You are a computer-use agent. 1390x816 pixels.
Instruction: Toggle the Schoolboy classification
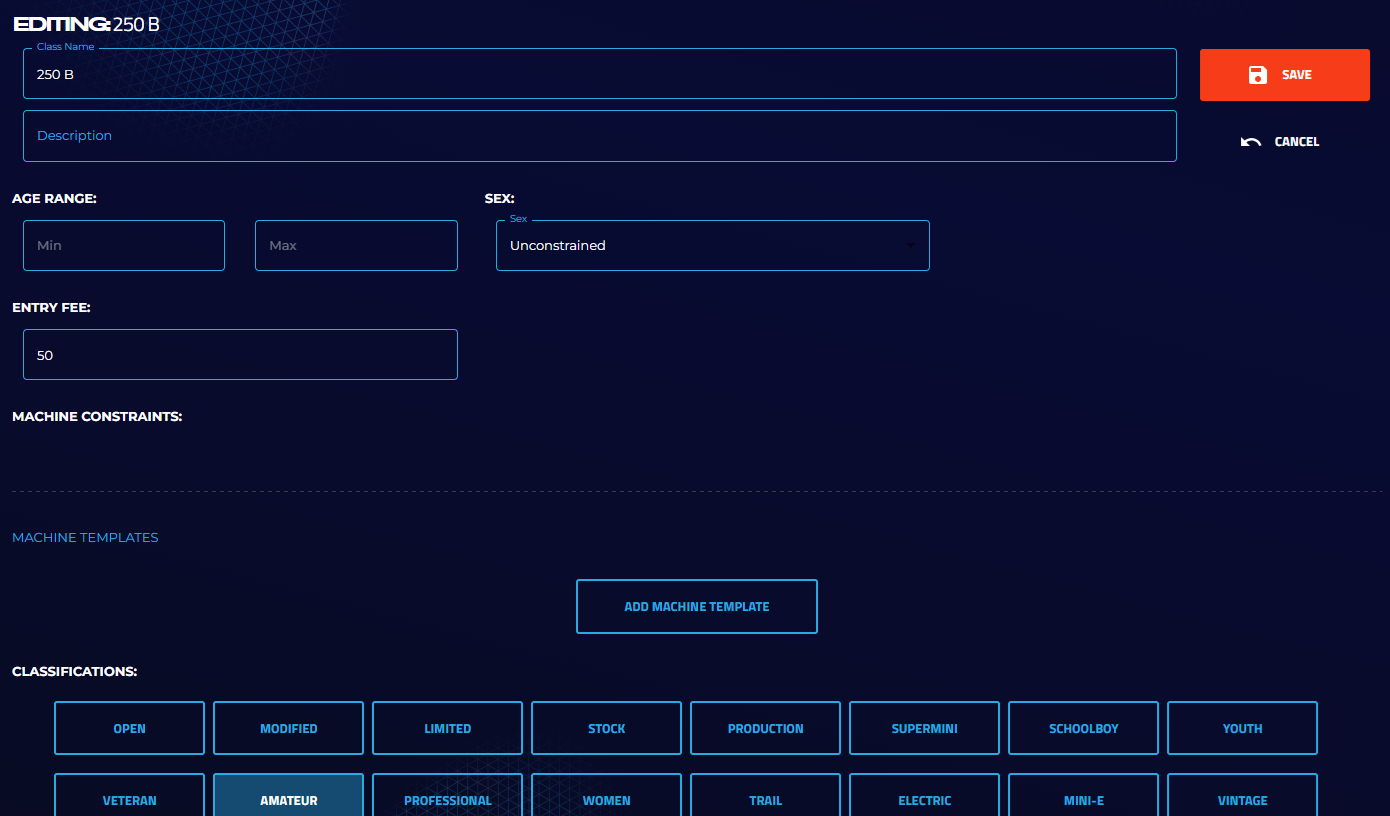click(x=1083, y=728)
